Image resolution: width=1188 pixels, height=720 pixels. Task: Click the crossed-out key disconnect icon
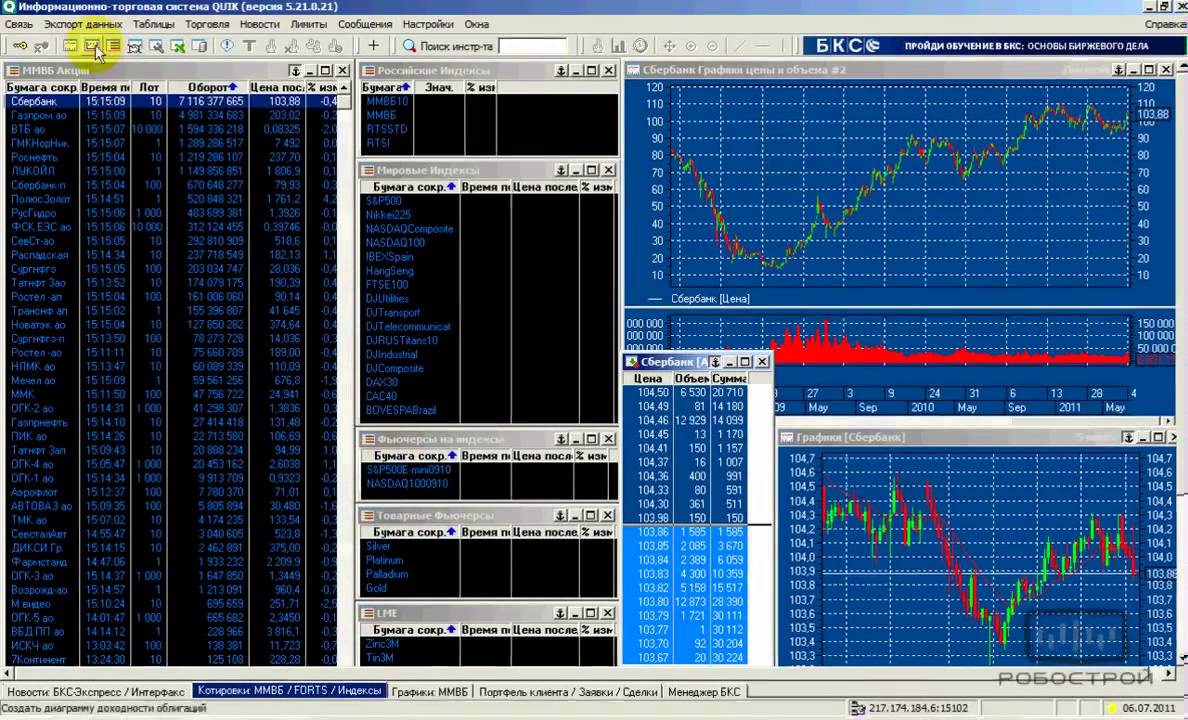[x=42, y=46]
